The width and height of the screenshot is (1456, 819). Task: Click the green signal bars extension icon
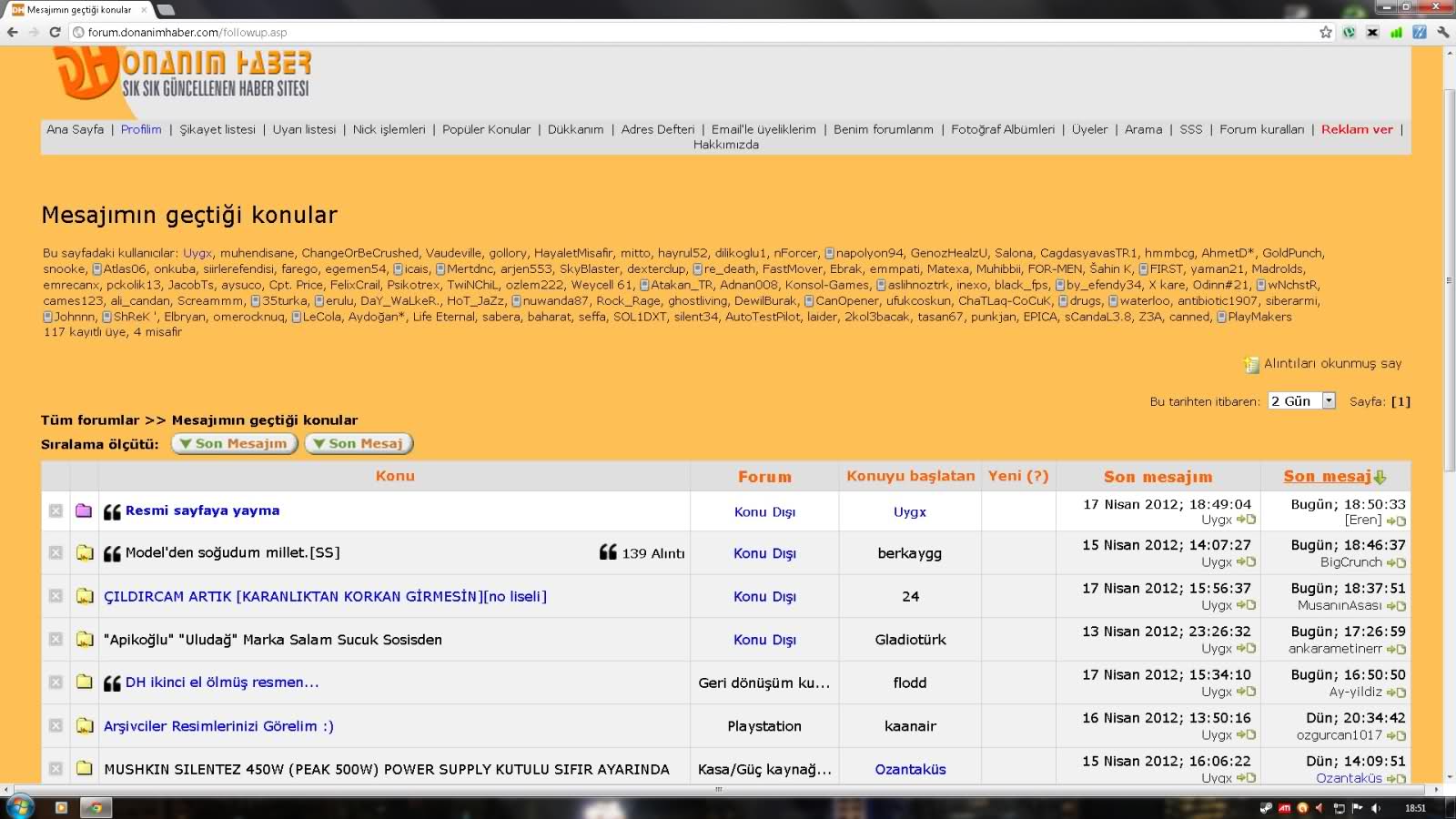tap(1396, 32)
